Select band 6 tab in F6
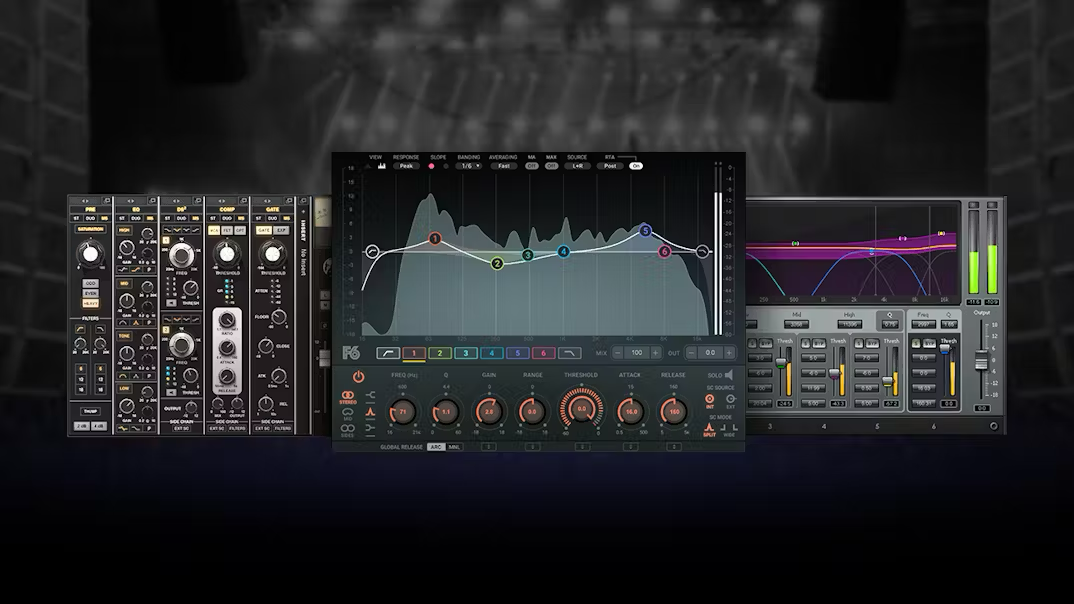Image resolution: width=1074 pixels, height=604 pixels. click(x=543, y=353)
